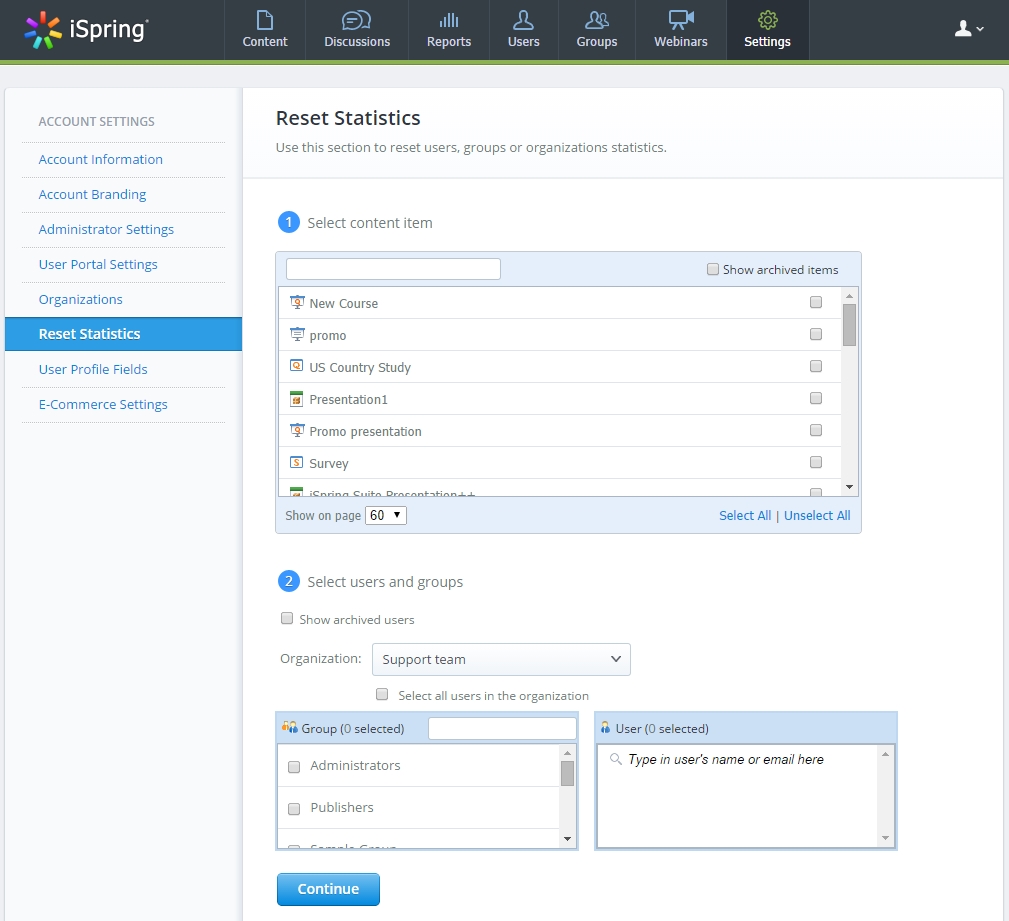This screenshot has height=921, width=1009.
Task: Click the New Course item icon
Action: pos(297,302)
